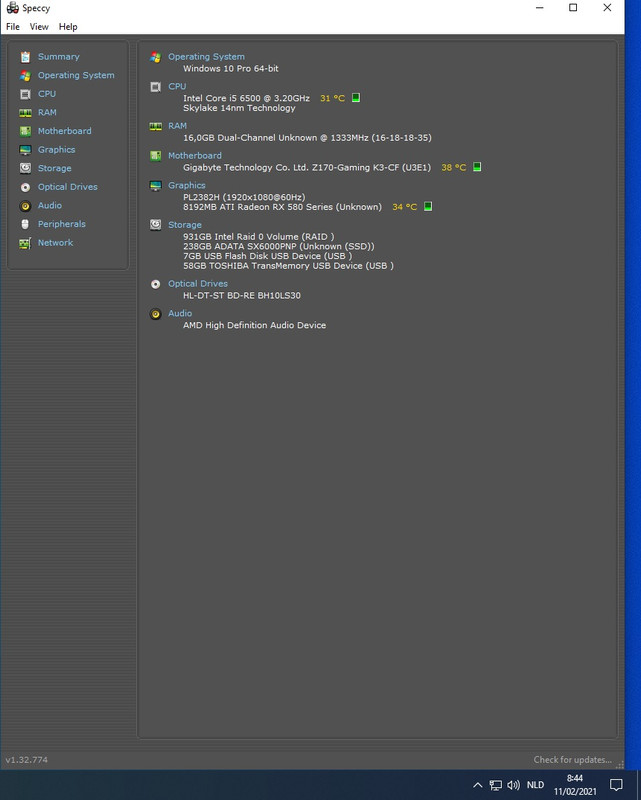
Task: Open the Help menu
Action: 68,27
